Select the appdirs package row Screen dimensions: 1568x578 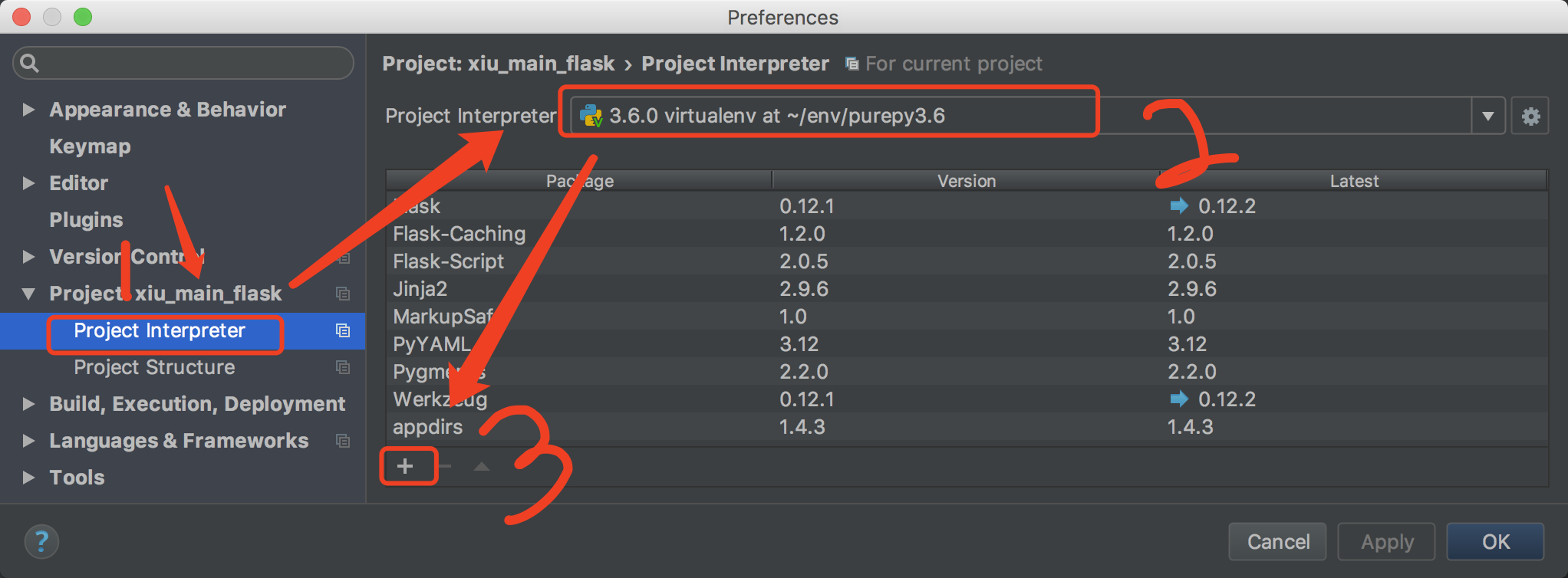coord(967,427)
